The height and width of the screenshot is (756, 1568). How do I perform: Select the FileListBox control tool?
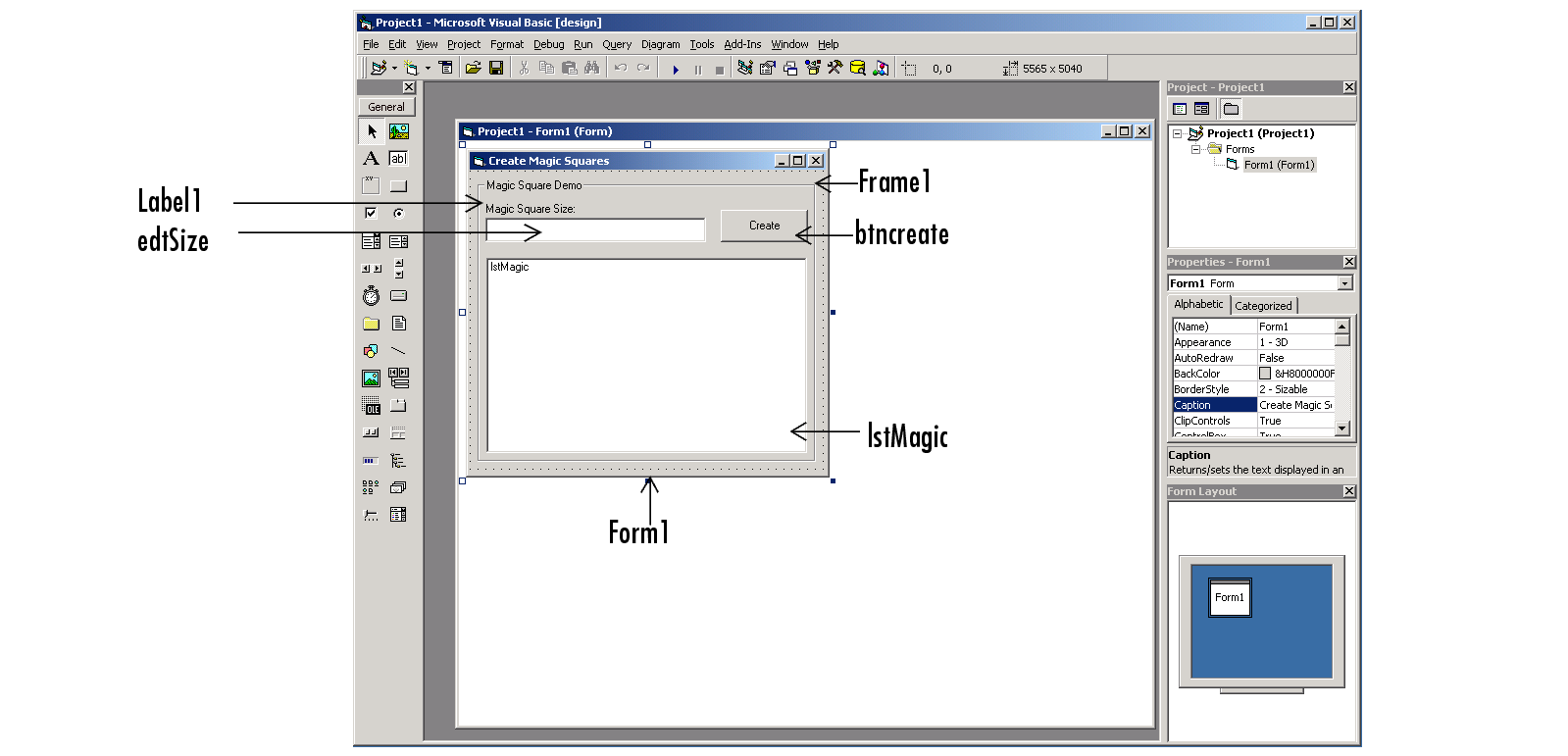coord(399,324)
